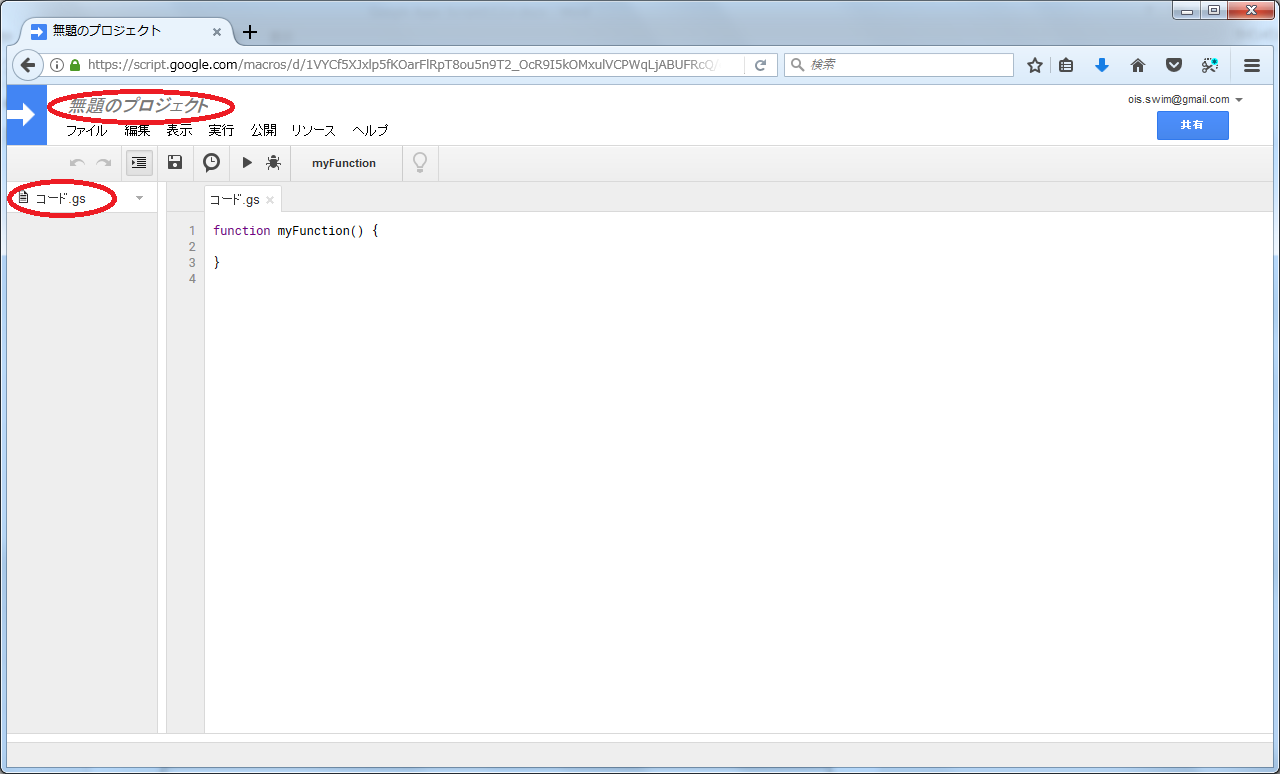Viewport: 1280px width, 774px height.
Task: Click the URL address bar
Action: 400,65
